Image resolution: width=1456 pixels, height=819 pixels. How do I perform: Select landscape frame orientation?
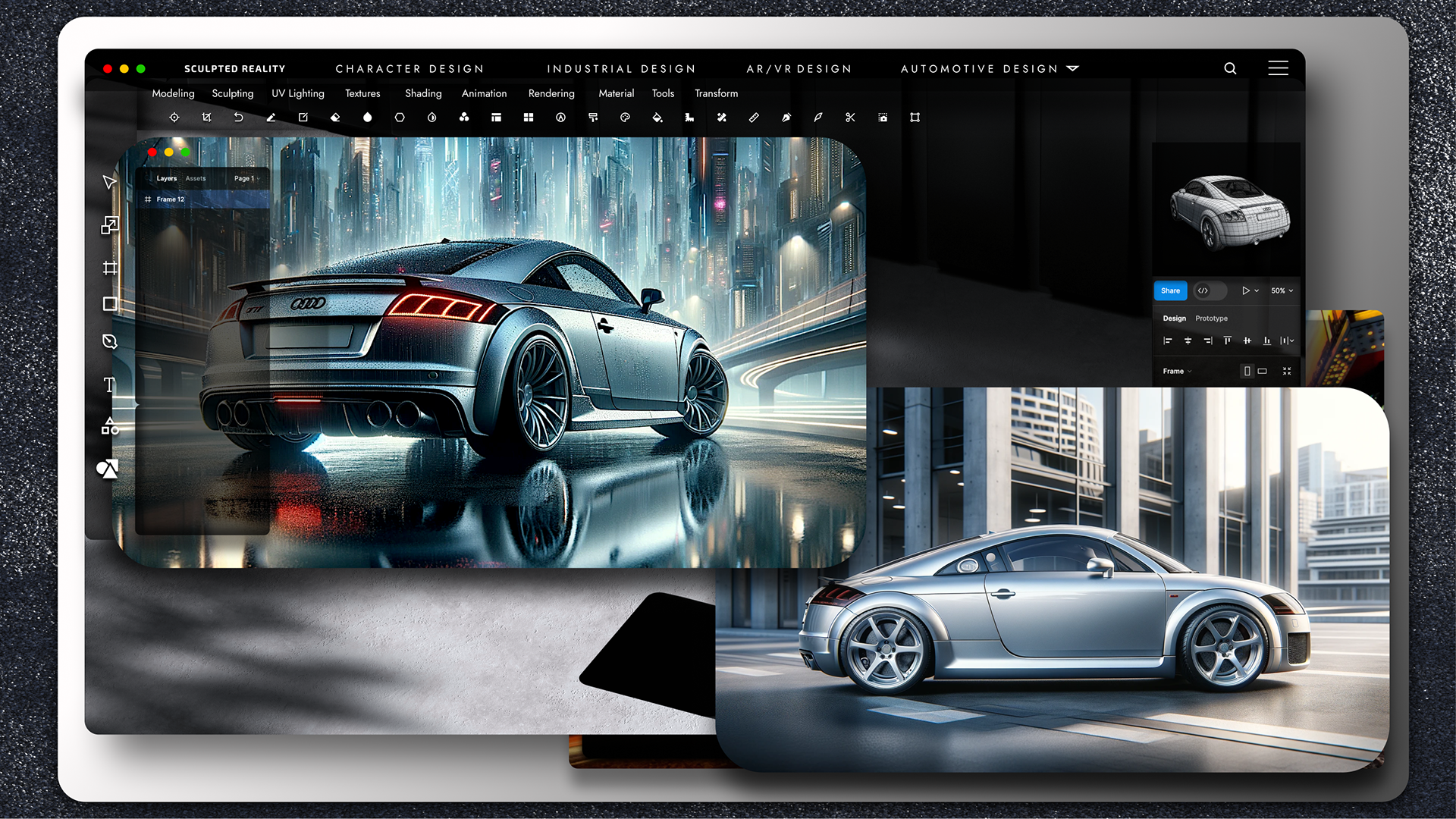pyautogui.click(x=1263, y=371)
